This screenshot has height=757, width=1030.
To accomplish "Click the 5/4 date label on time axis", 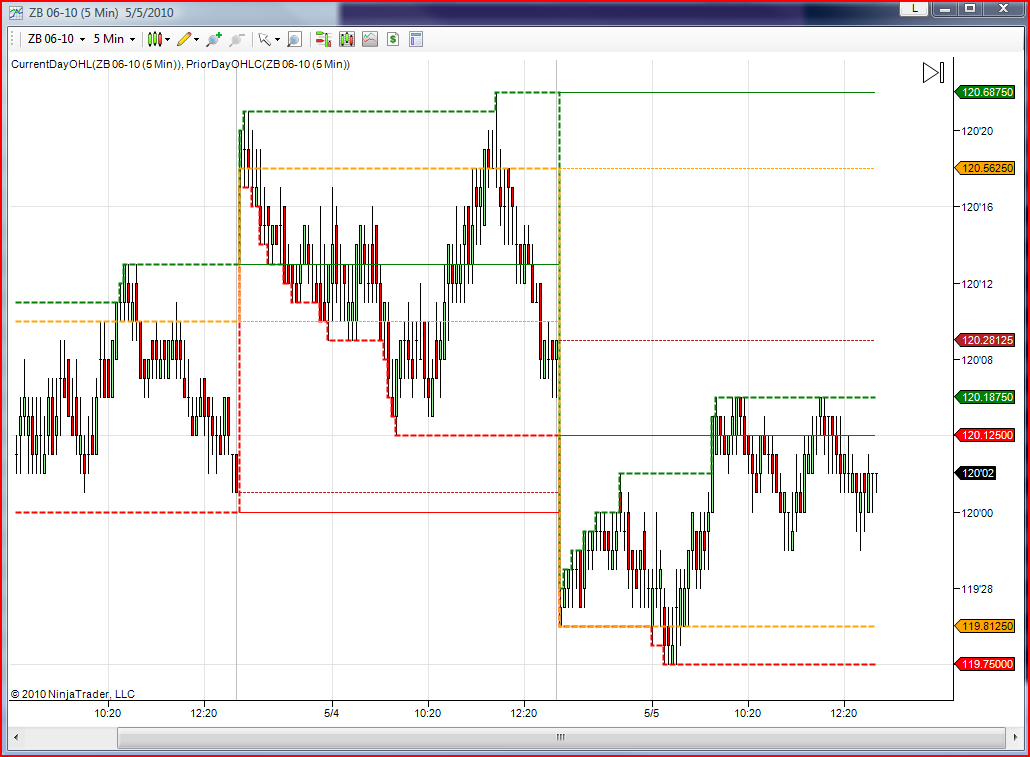I will tap(332, 713).
